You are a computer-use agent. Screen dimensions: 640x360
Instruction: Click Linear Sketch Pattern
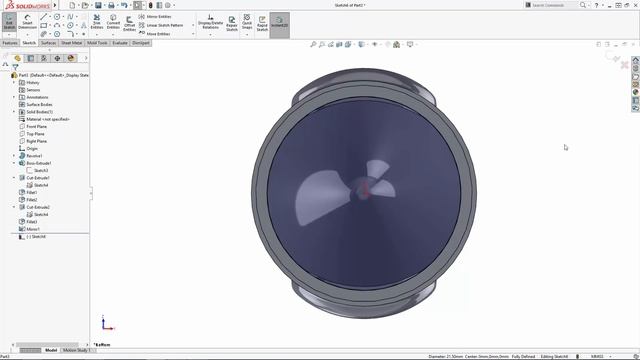coord(161,25)
